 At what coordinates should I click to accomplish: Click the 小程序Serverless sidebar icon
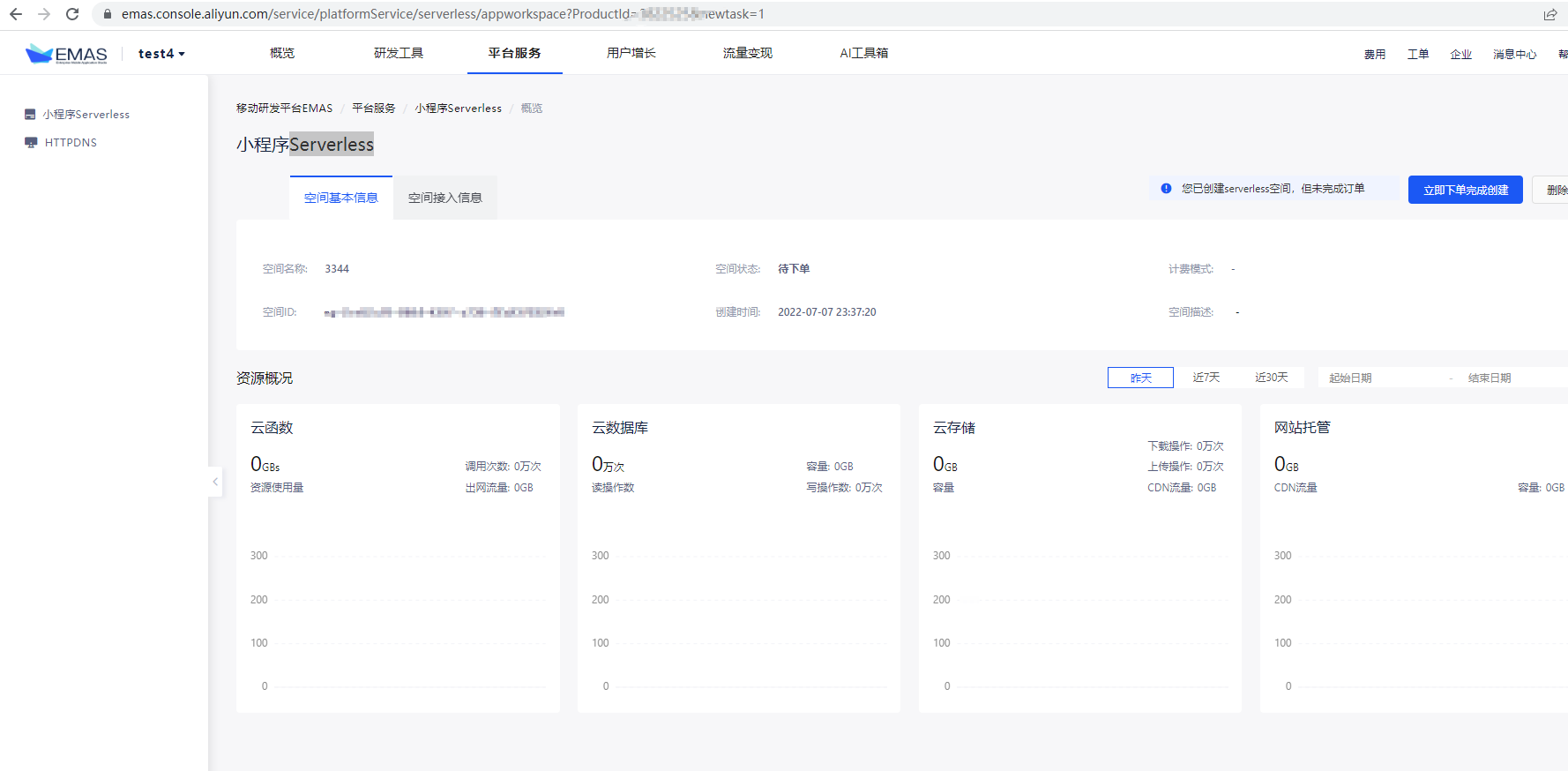point(30,115)
